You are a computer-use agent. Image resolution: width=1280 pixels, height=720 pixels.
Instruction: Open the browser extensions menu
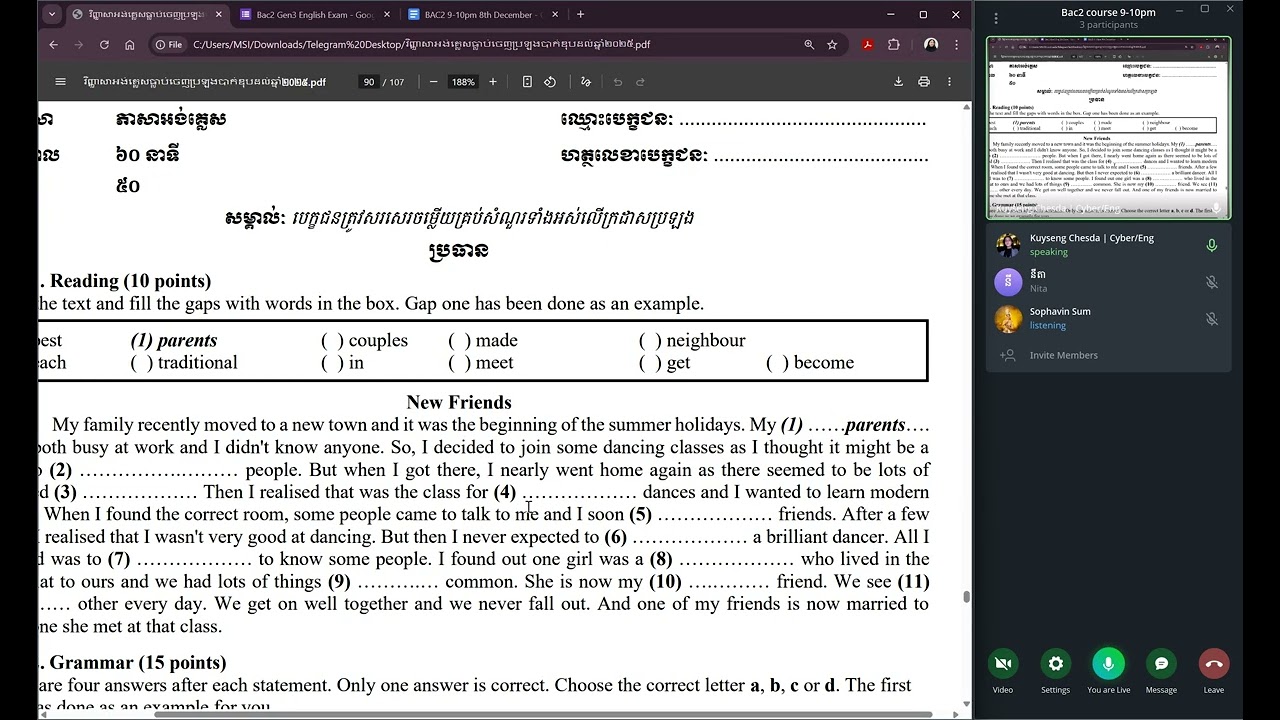tap(894, 45)
